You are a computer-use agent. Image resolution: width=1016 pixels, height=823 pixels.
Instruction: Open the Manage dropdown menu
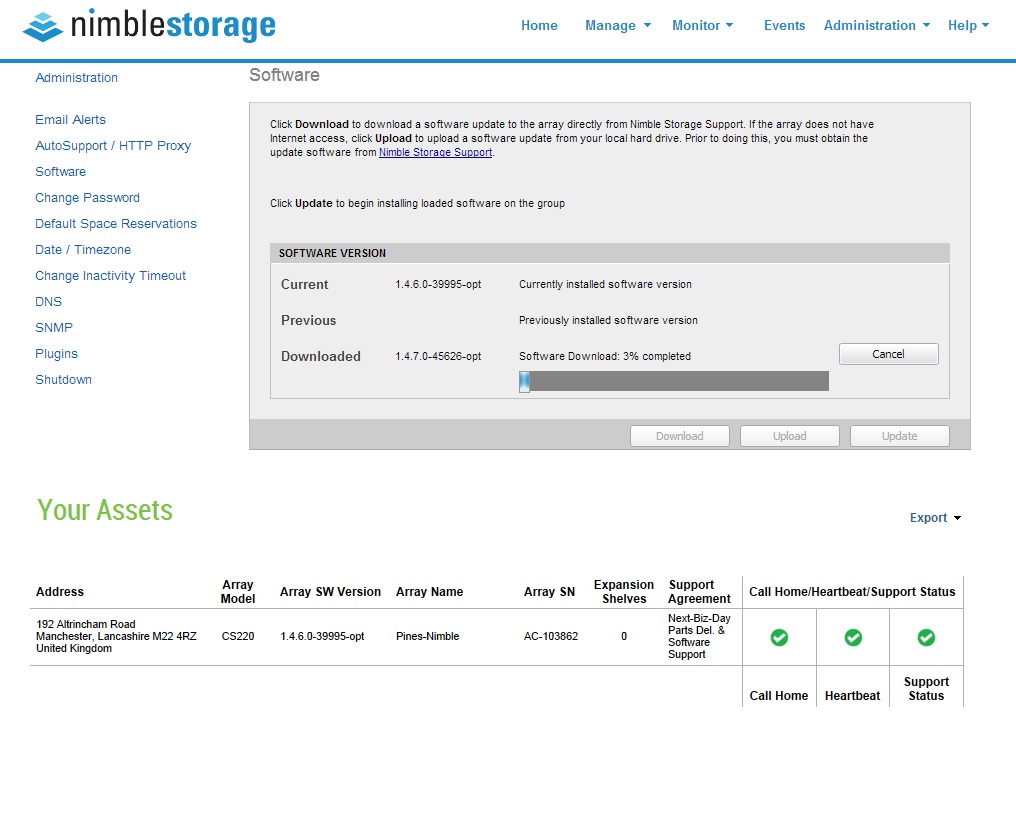coord(618,25)
